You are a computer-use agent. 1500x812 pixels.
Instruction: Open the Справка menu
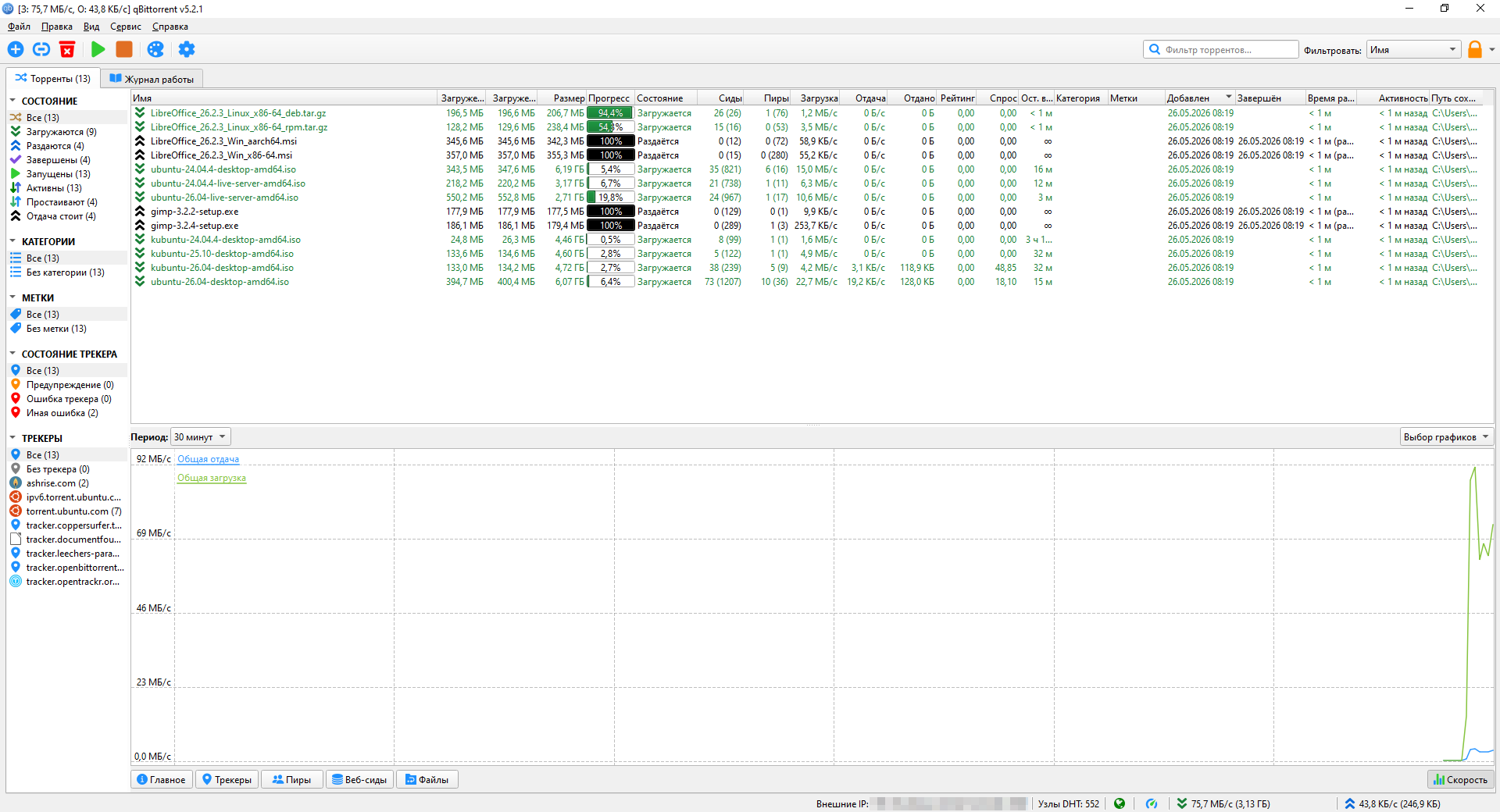coord(170,27)
